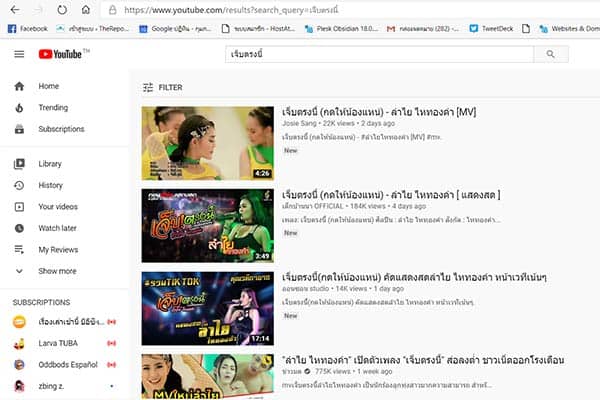Open Websites & Domains bookmark

(569, 29)
